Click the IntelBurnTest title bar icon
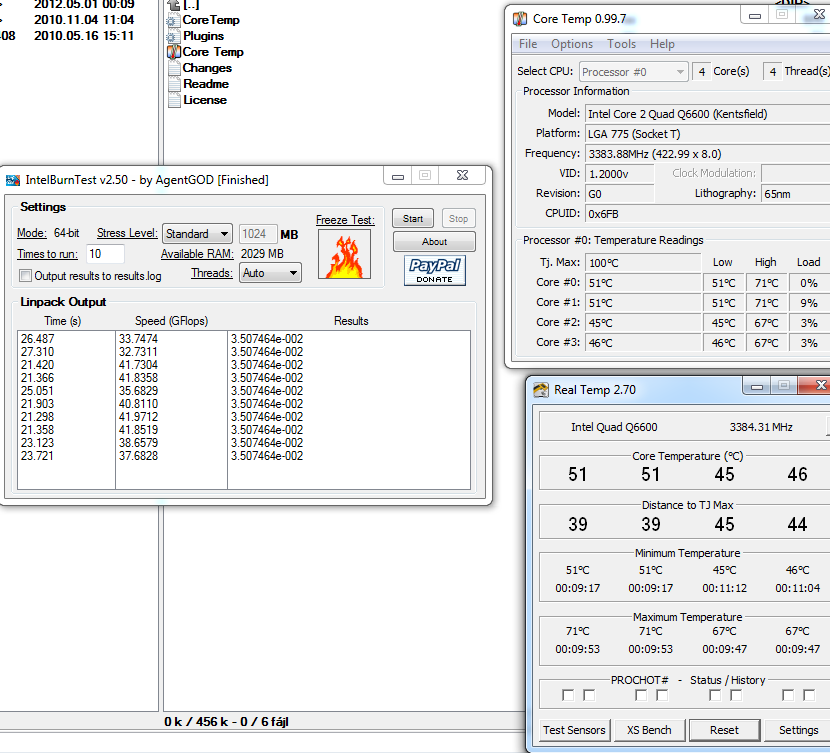 [13, 180]
